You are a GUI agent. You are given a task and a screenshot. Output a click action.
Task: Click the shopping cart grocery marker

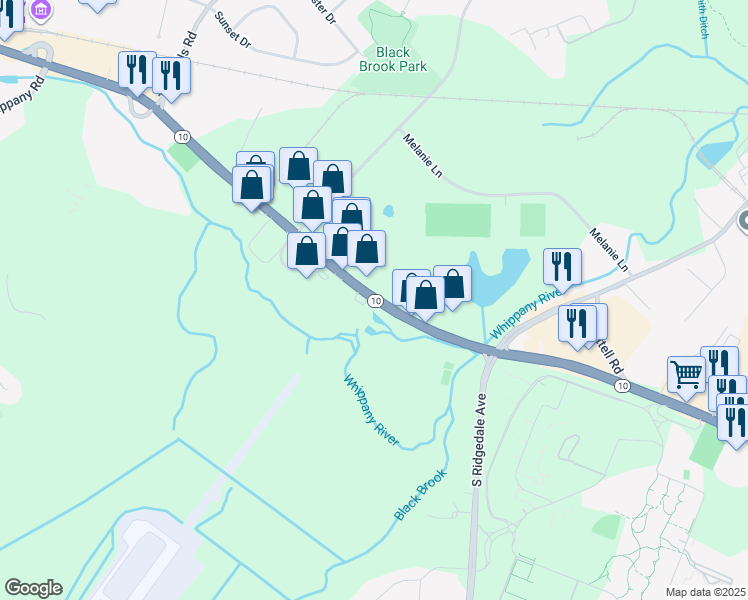click(686, 375)
